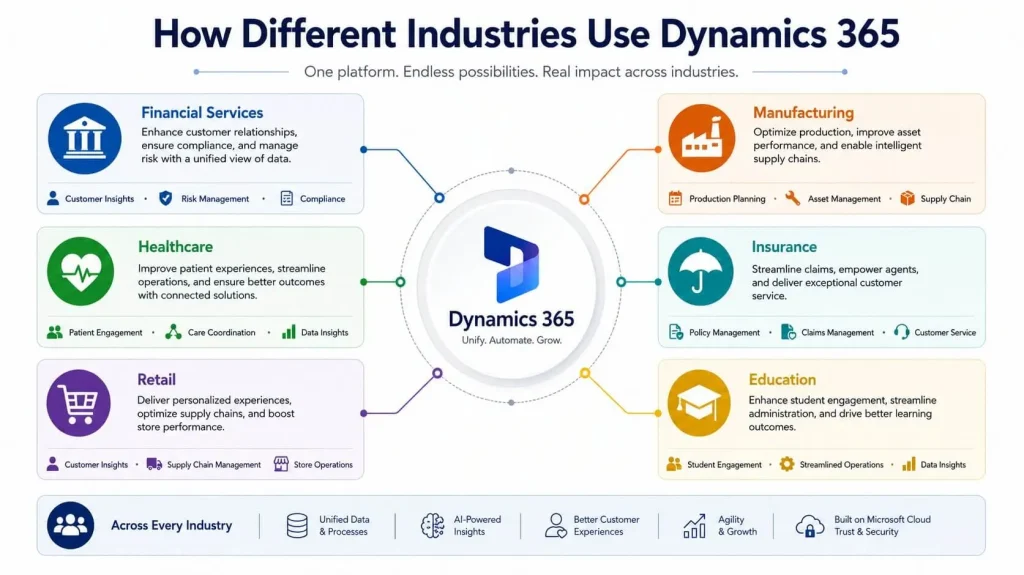Click the 'Compliance' label
This screenshot has width=1024, height=575.
pyautogui.click(x=323, y=199)
